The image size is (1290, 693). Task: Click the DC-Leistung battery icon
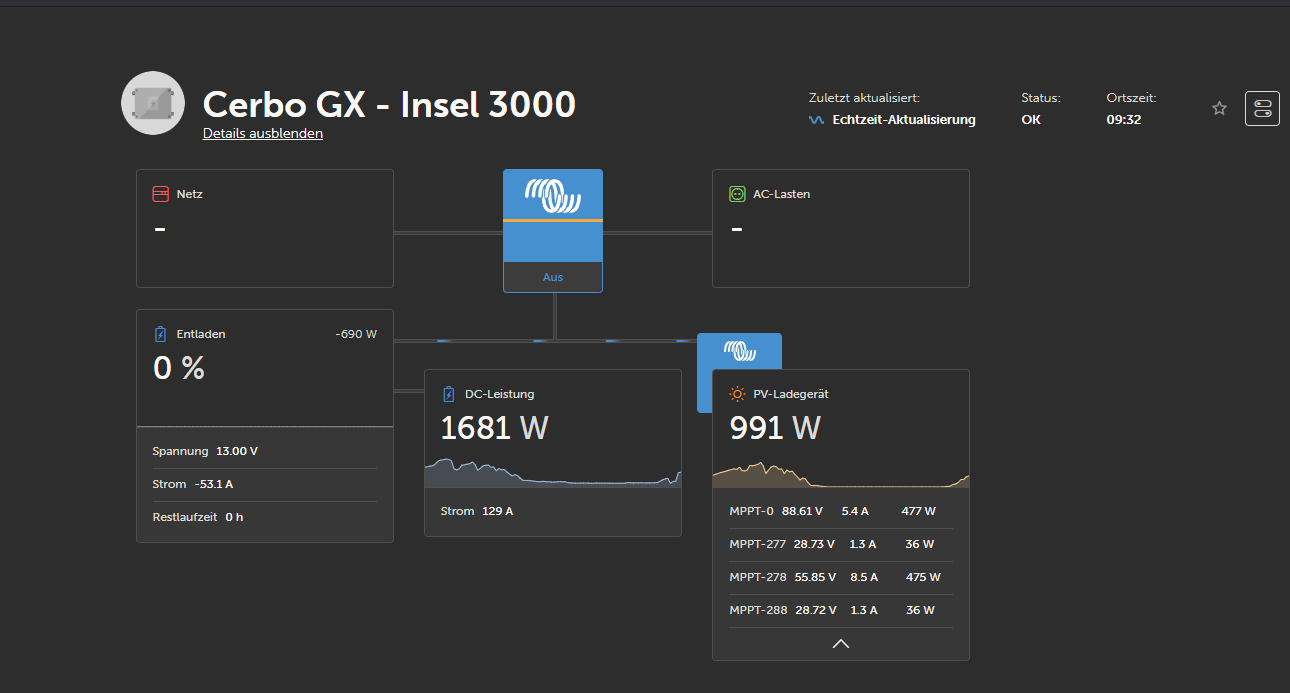[448, 394]
